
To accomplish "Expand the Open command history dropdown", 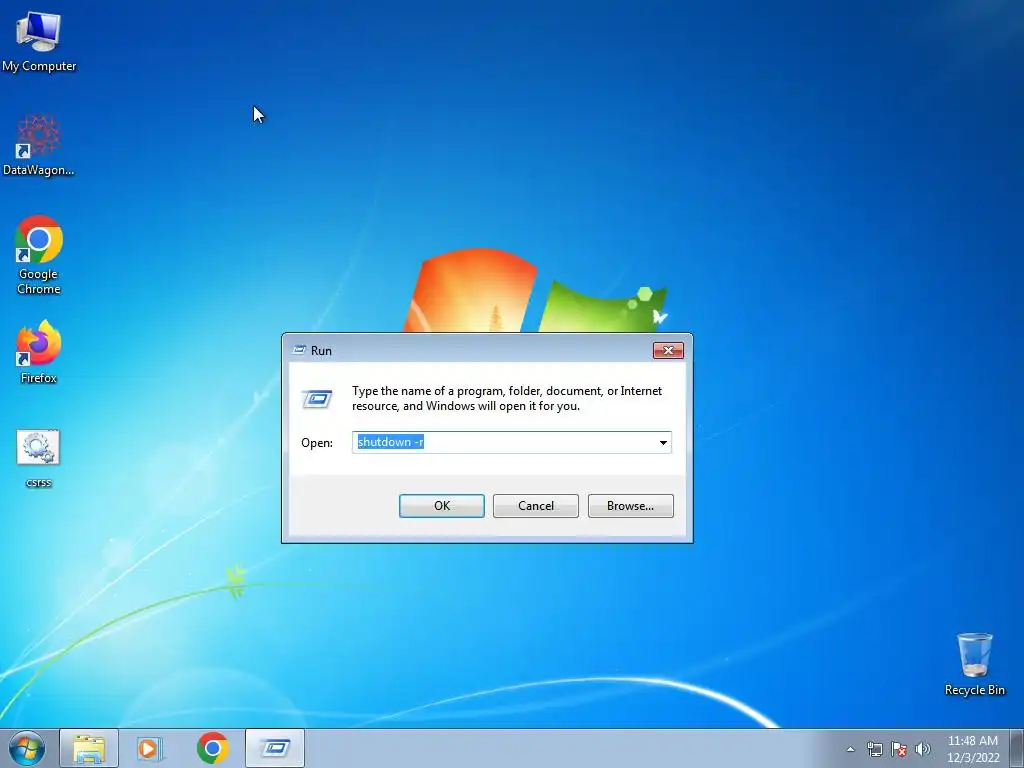I will (x=663, y=442).
